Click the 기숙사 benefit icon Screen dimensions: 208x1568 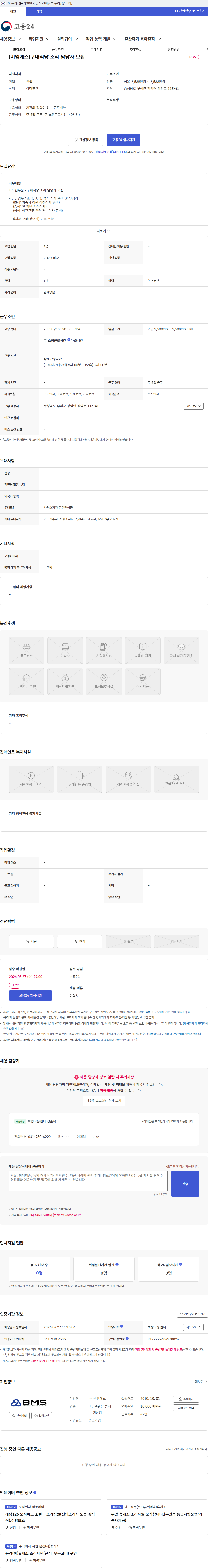(65, 651)
